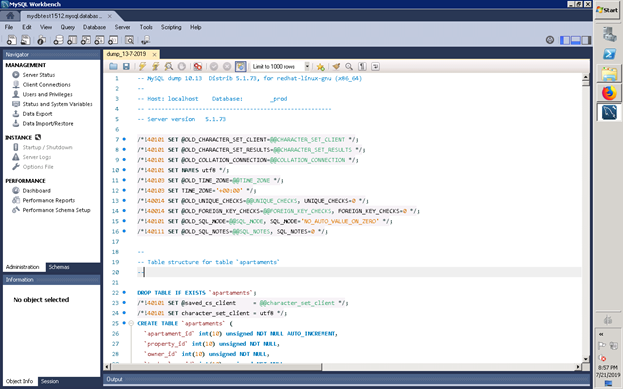This screenshot has width=623, height=389.
Task: Toggle word wrapping in editor
Action: 375,66
